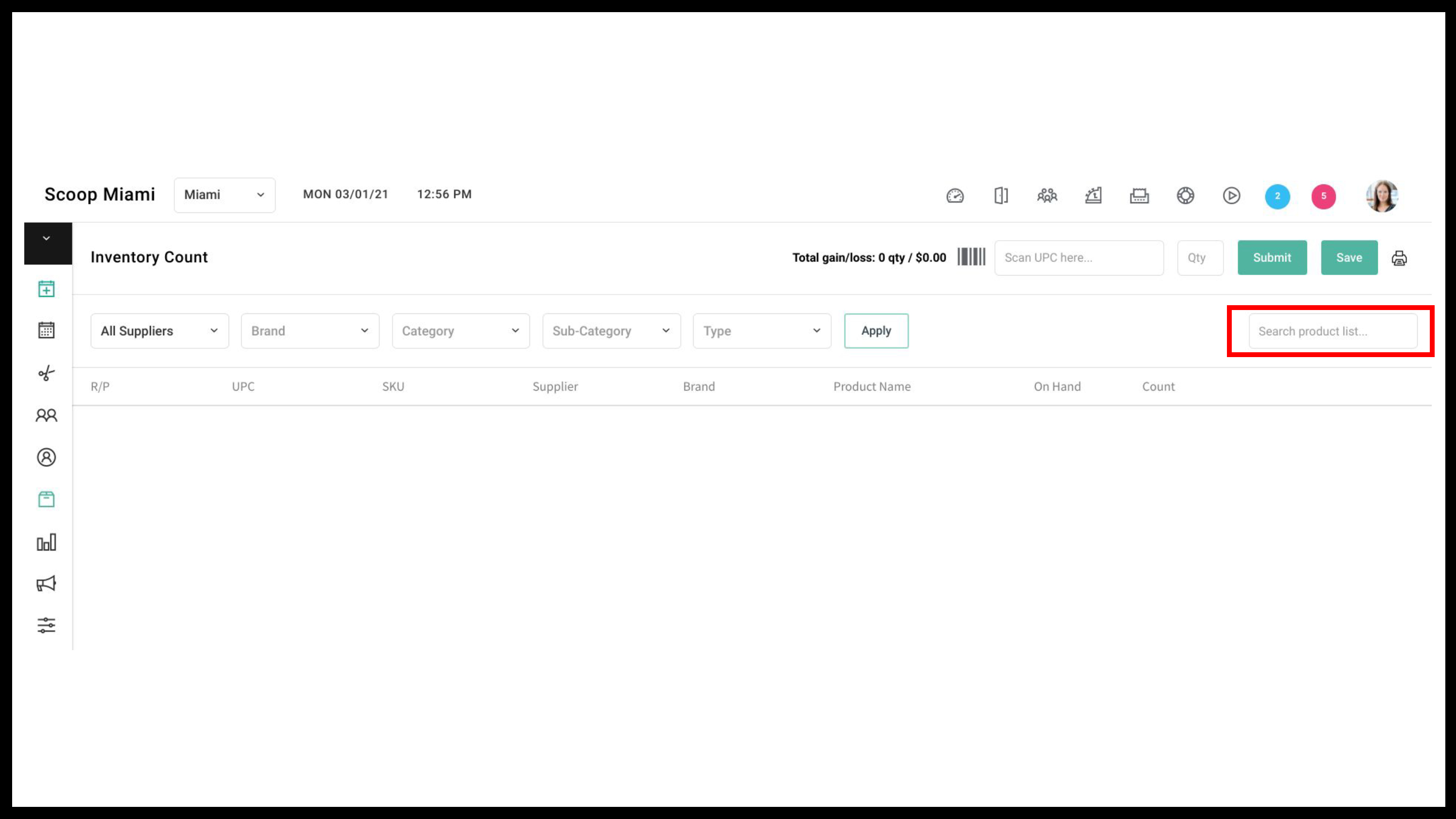Click the green Submit button
The width and height of the screenshot is (1456, 819).
pyautogui.click(x=1272, y=258)
